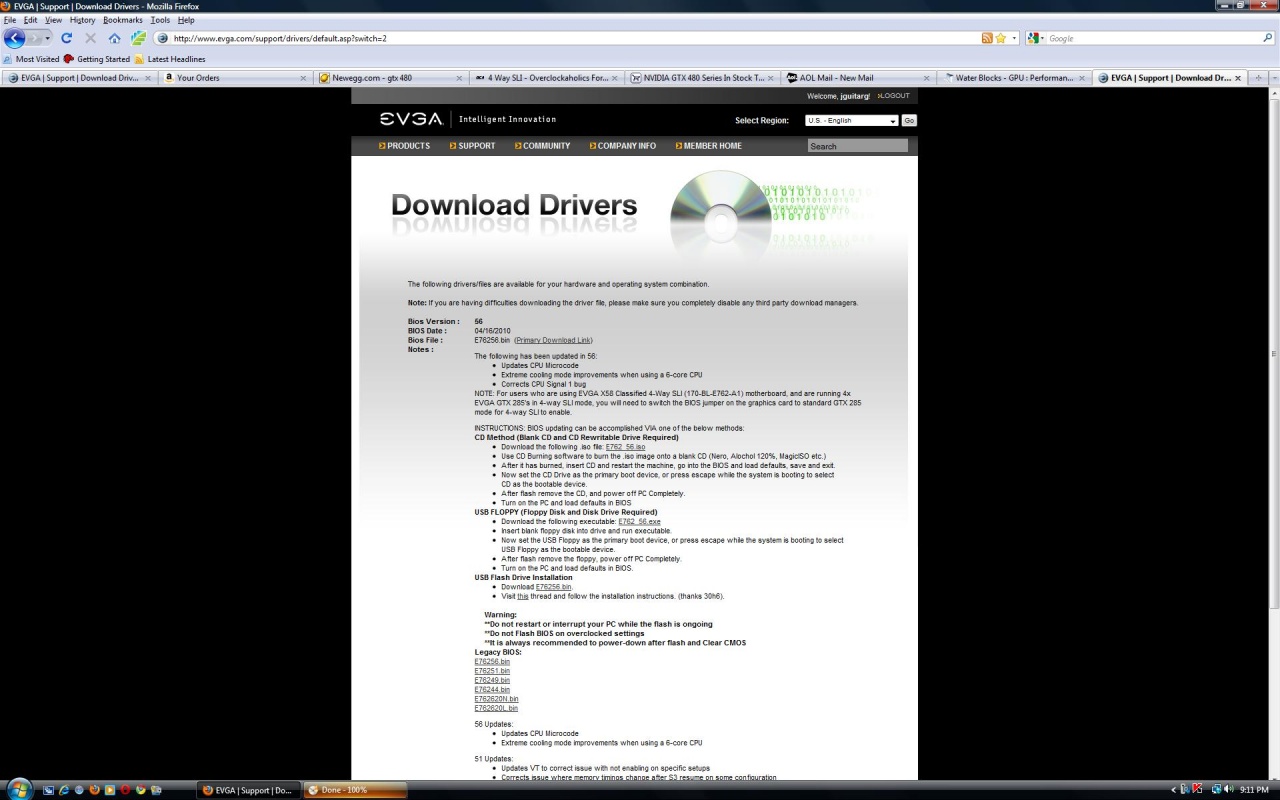The height and width of the screenshot is (800, 1280).
Task: Open a new tab with the plus button
Action: 1259,77
